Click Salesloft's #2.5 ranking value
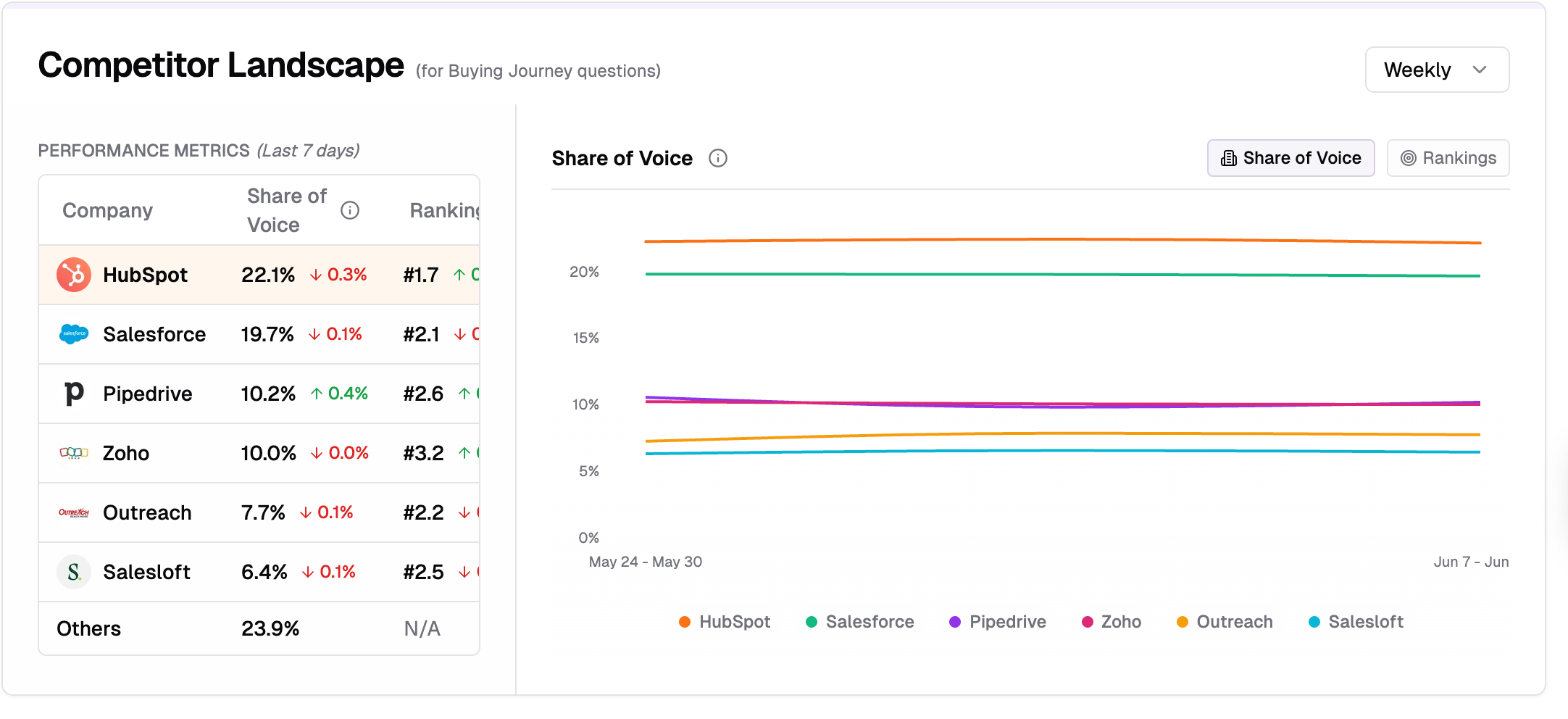Viewport: 1568px width, 719px height. pos(423,572)
